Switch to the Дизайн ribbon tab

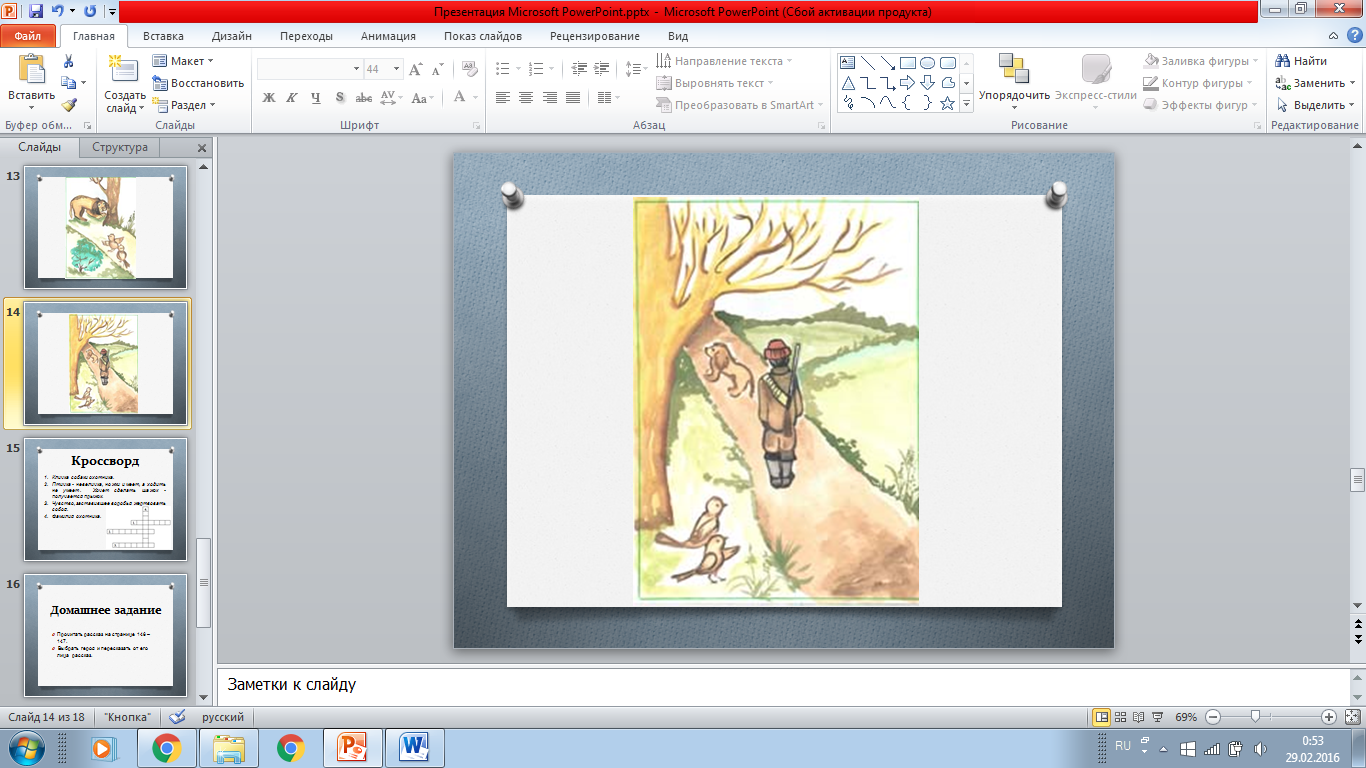pos(231,36)
